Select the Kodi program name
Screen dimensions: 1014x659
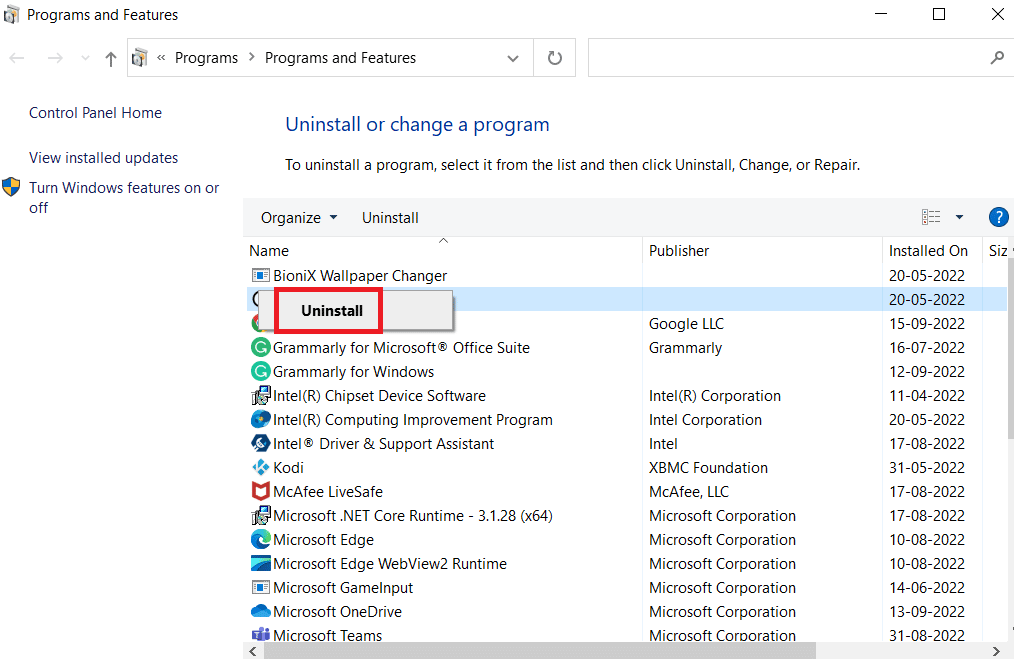[288, 468]
